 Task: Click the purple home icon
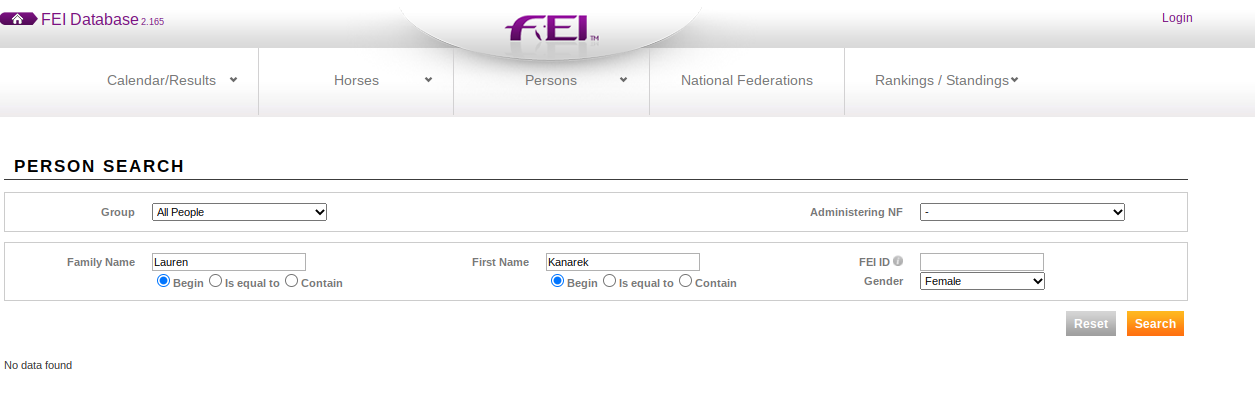pyautogui.click(x=18, y=19)
